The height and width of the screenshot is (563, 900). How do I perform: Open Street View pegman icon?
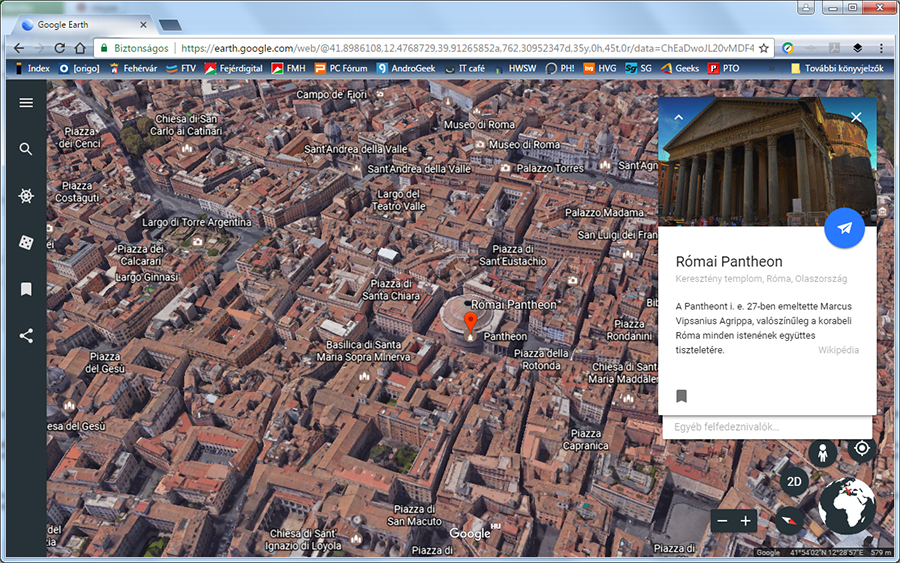(x=823, y=453)
